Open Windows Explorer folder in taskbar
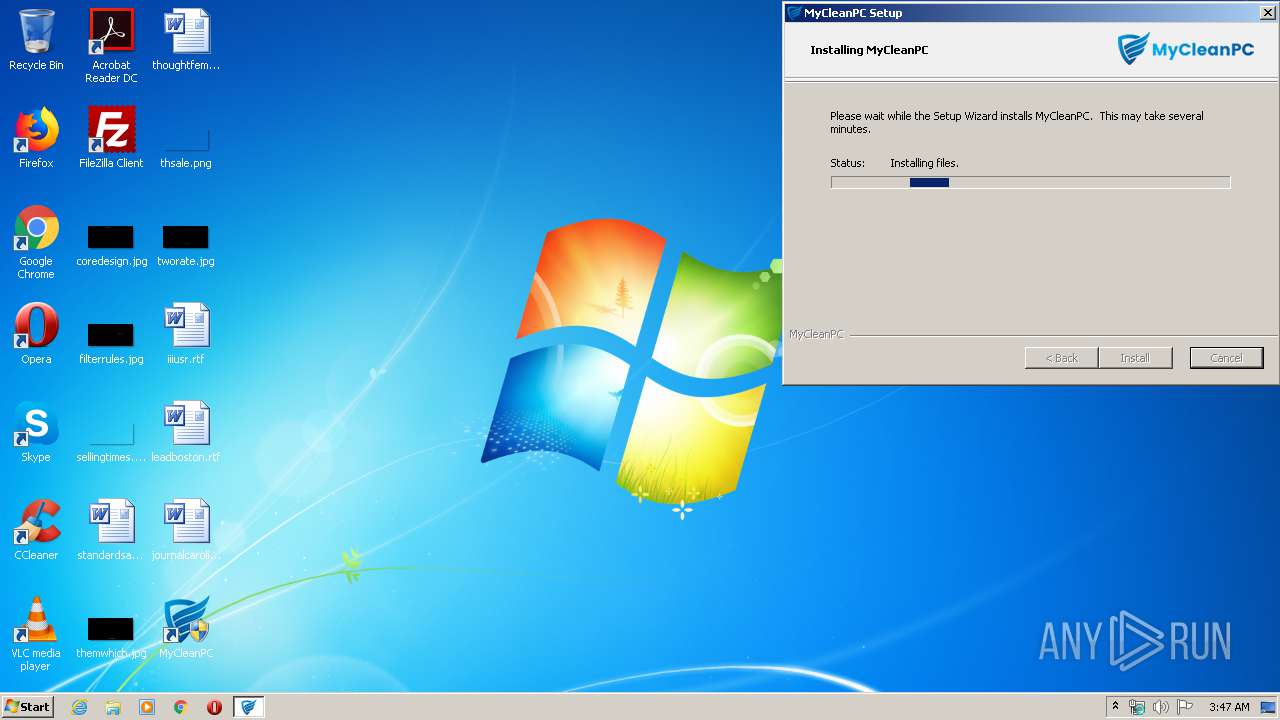Viewport: 1280px width, 720px height. (113, 707)
